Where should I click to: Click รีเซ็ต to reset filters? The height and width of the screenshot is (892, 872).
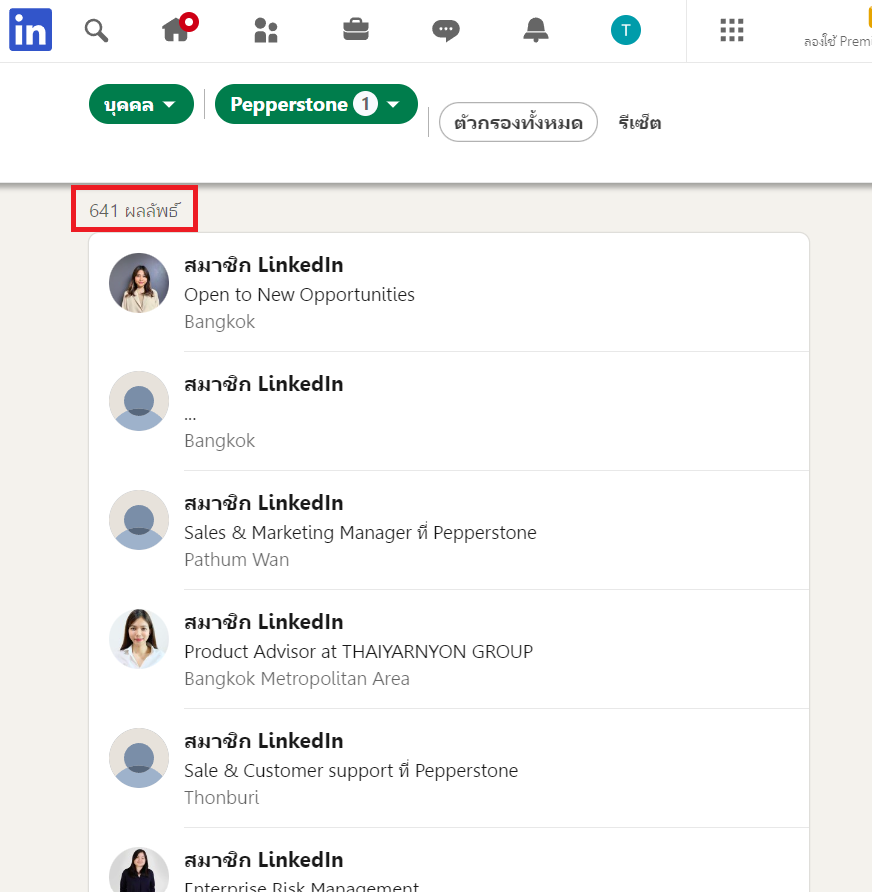pyautogui.click(x=640, y=123)
